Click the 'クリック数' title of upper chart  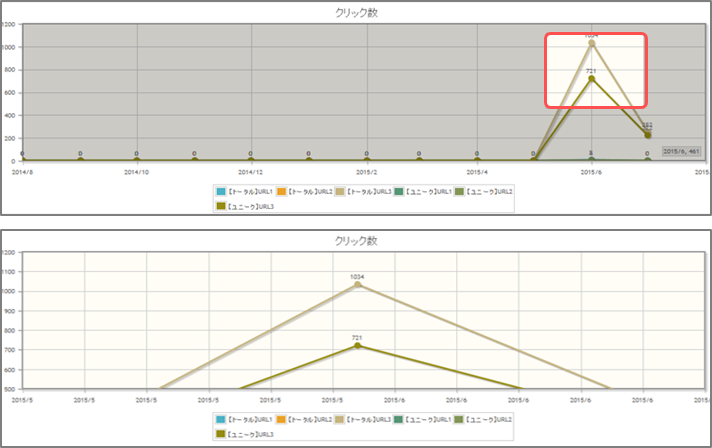[356, 13]
